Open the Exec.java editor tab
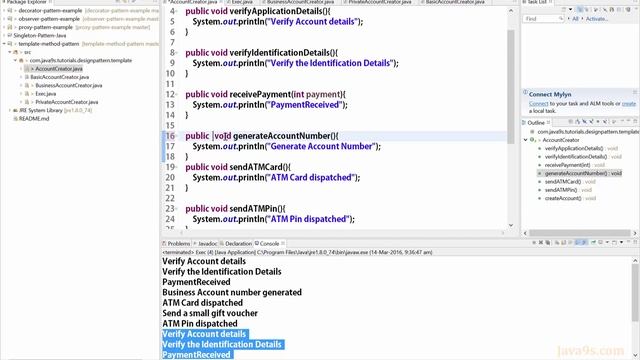The width and height of the screenshot is (640, 360). (x=242, y=2)
